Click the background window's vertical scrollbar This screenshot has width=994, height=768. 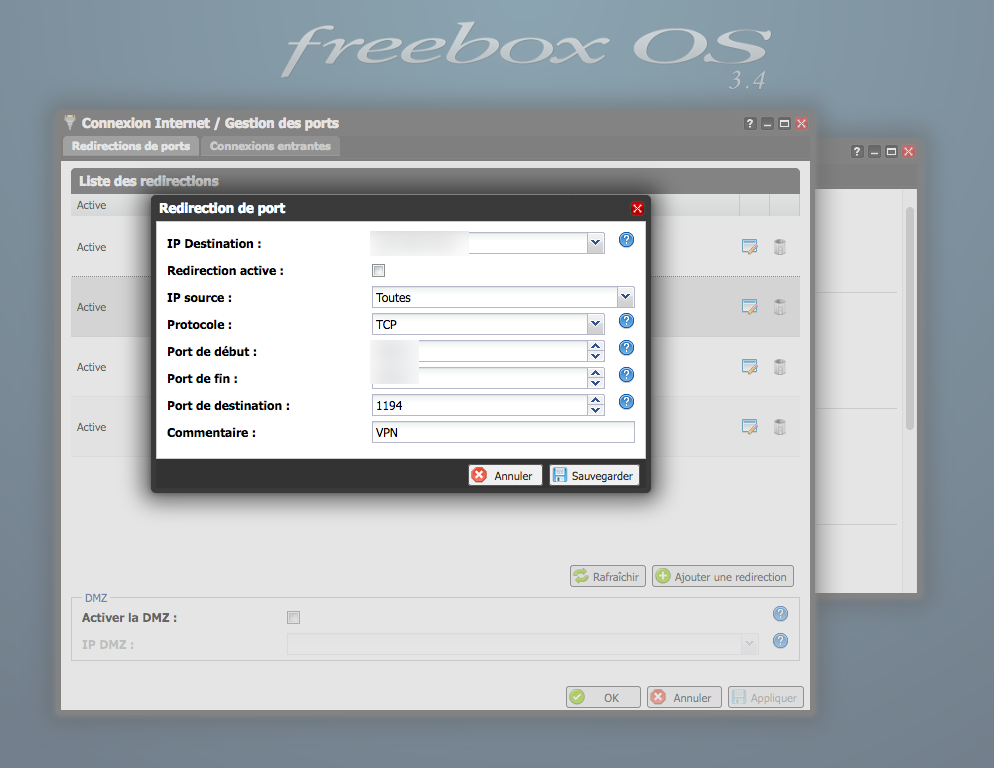(x=910, y=320)
